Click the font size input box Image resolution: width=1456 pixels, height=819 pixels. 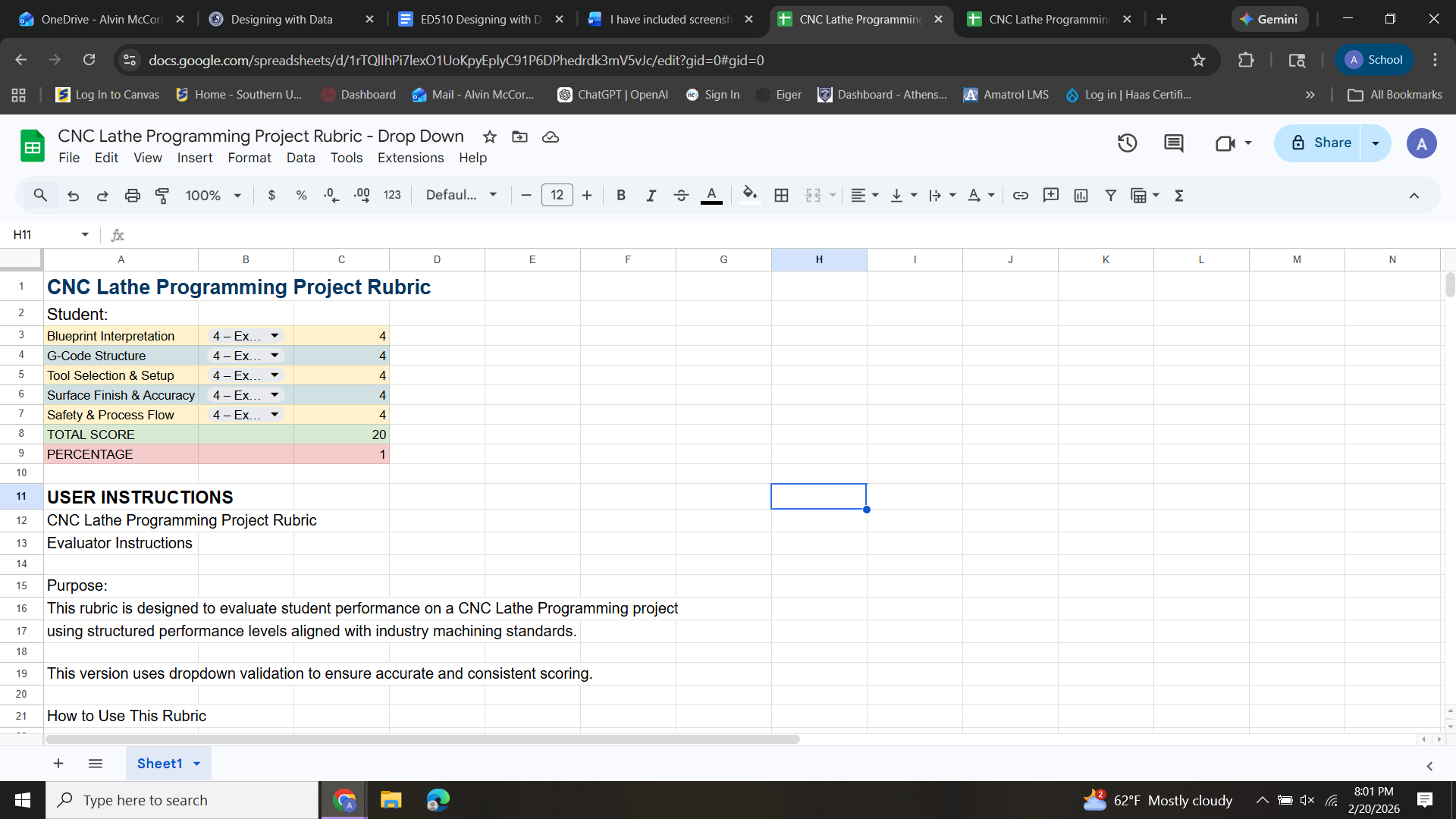(x=557, y=196)
